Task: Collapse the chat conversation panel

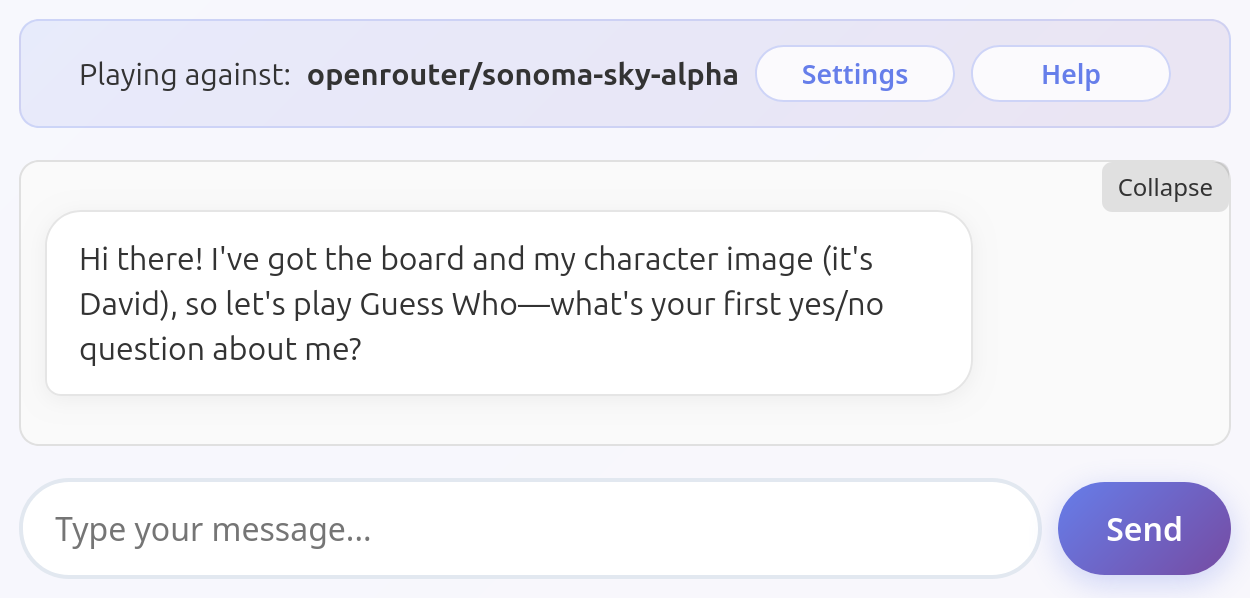Action: pos(1165,187)
